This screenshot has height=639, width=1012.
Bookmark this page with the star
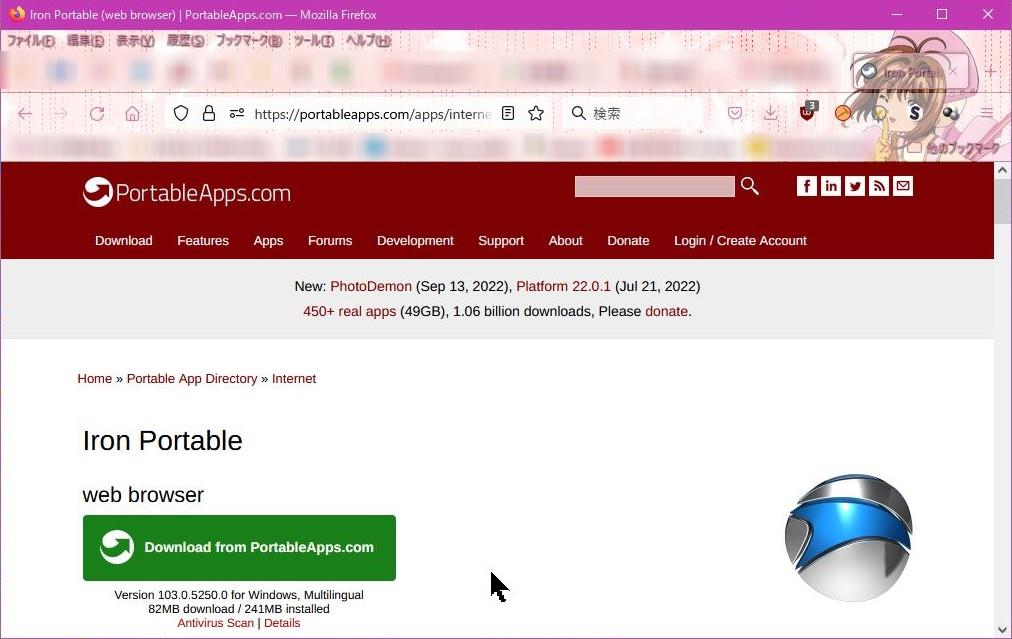click(536, 114)
